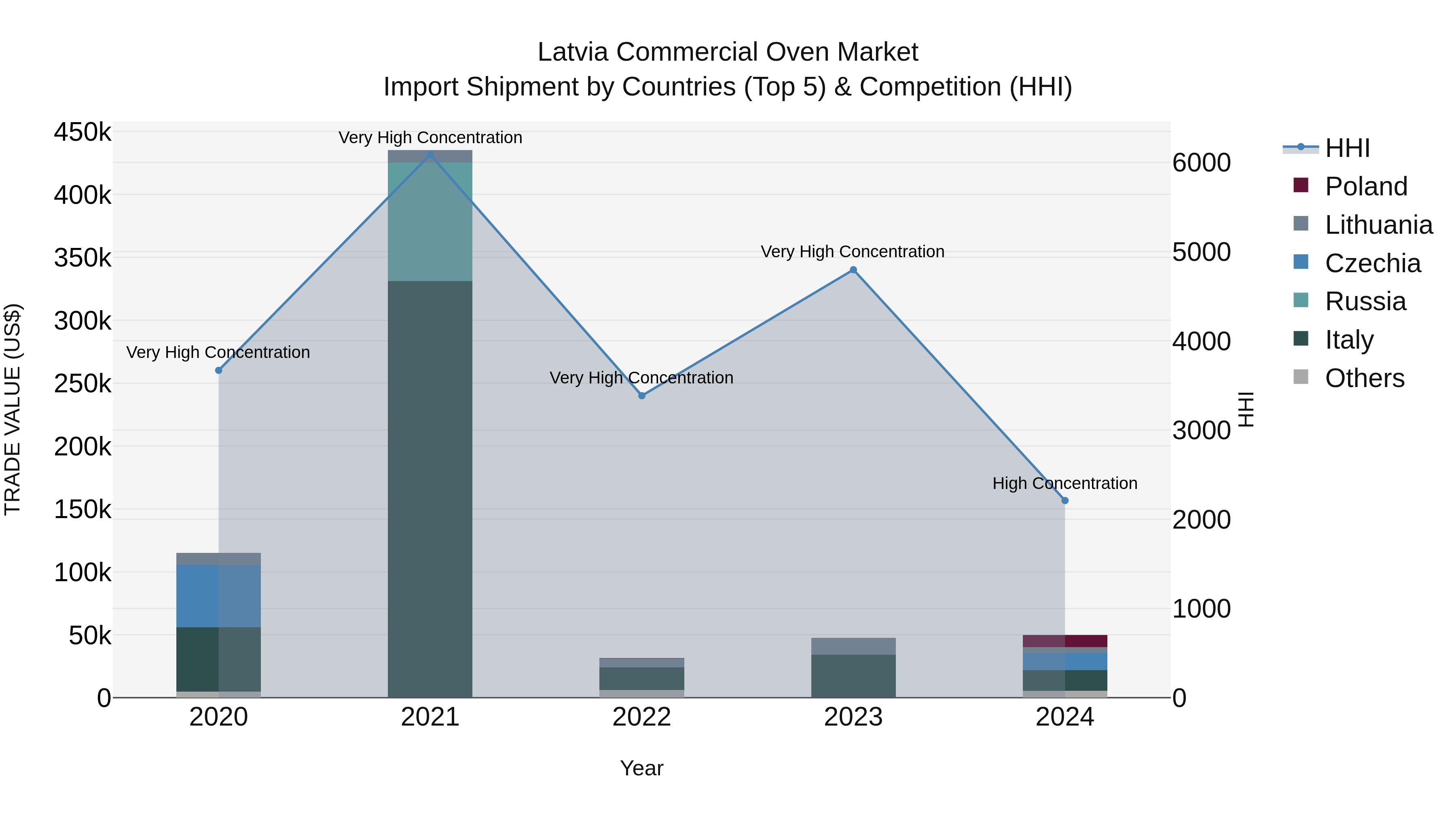Click the 2023 x-axis year label

[x=853, y=717]
